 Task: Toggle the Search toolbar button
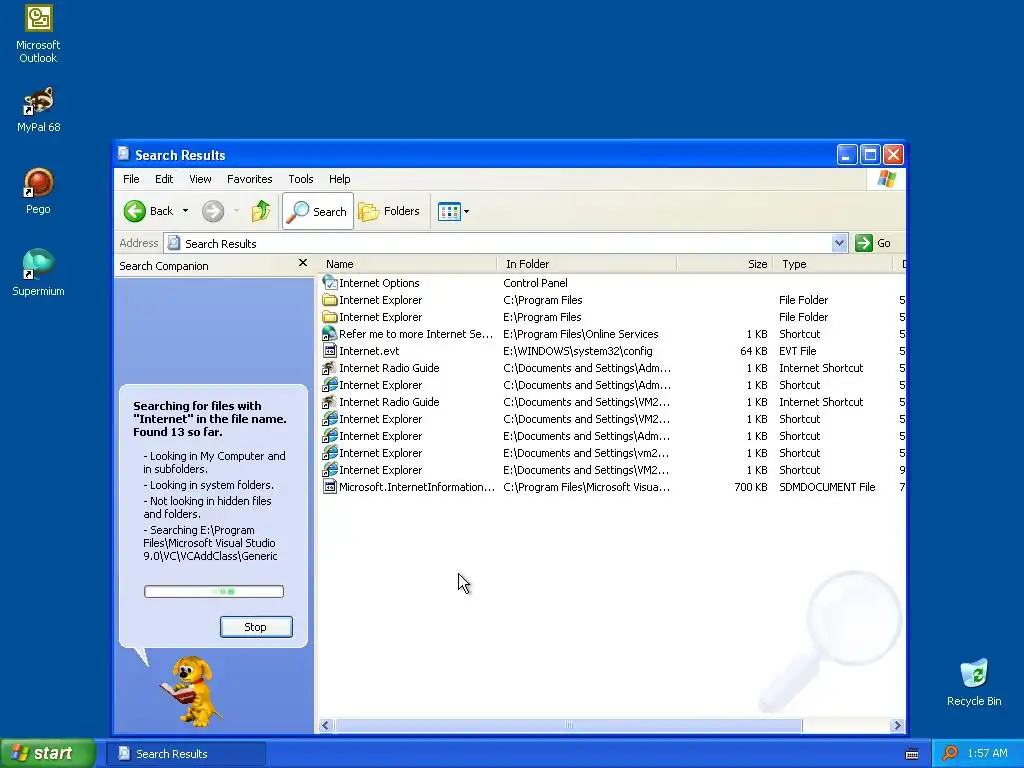[318, 211]
